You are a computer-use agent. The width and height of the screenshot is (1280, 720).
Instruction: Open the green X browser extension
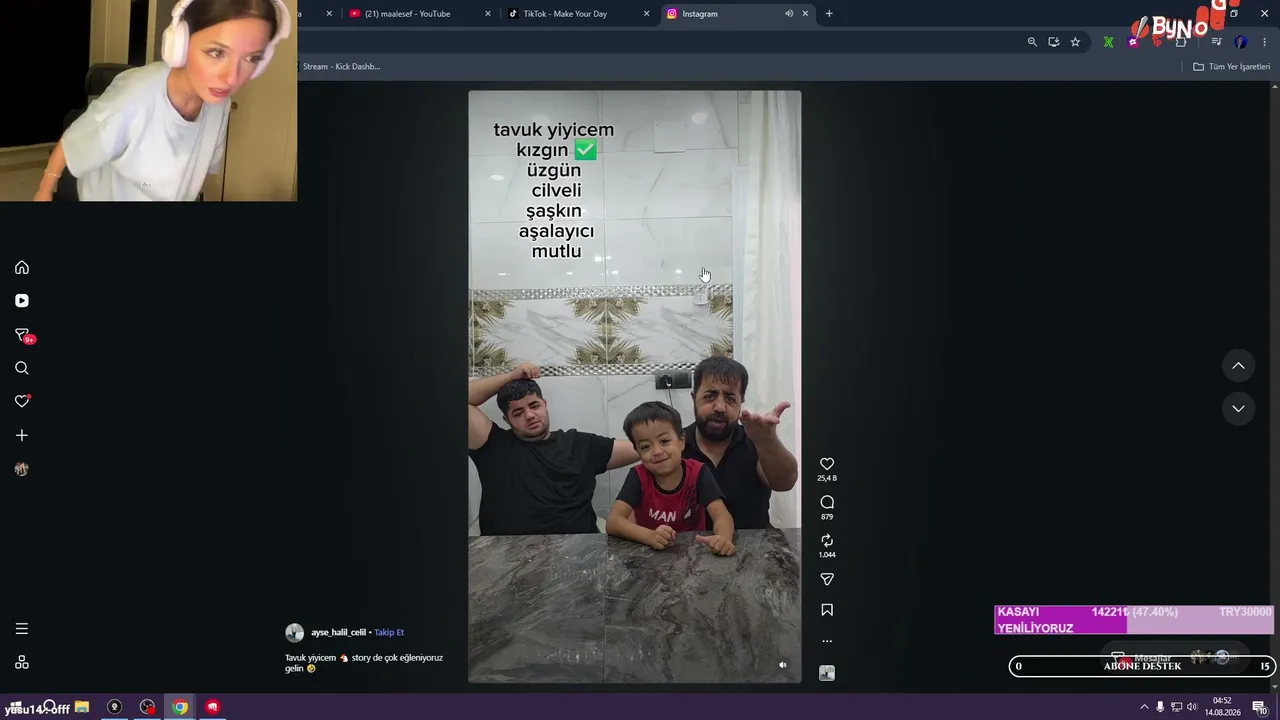[x=1108, y=42]
